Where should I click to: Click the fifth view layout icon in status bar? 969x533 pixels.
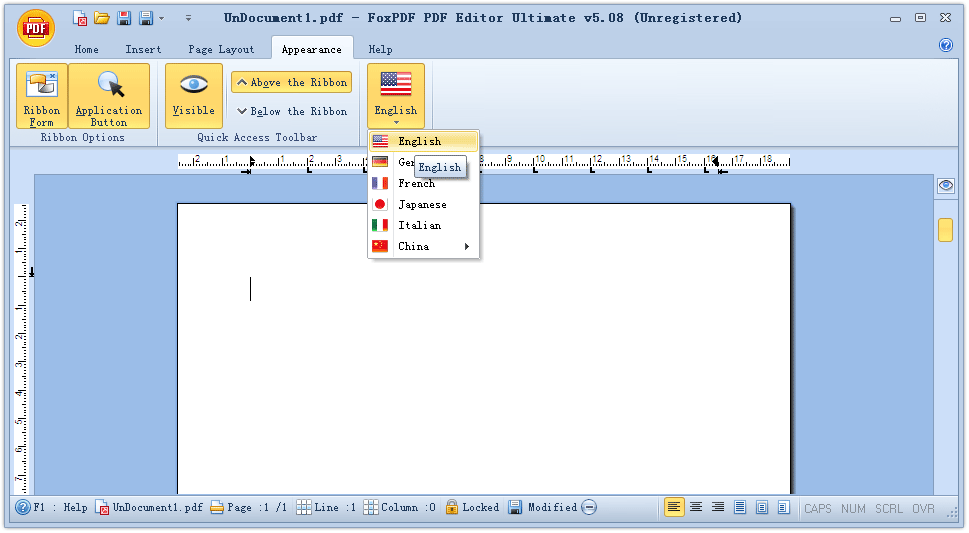pyautogui.click(x=762, y=508)
